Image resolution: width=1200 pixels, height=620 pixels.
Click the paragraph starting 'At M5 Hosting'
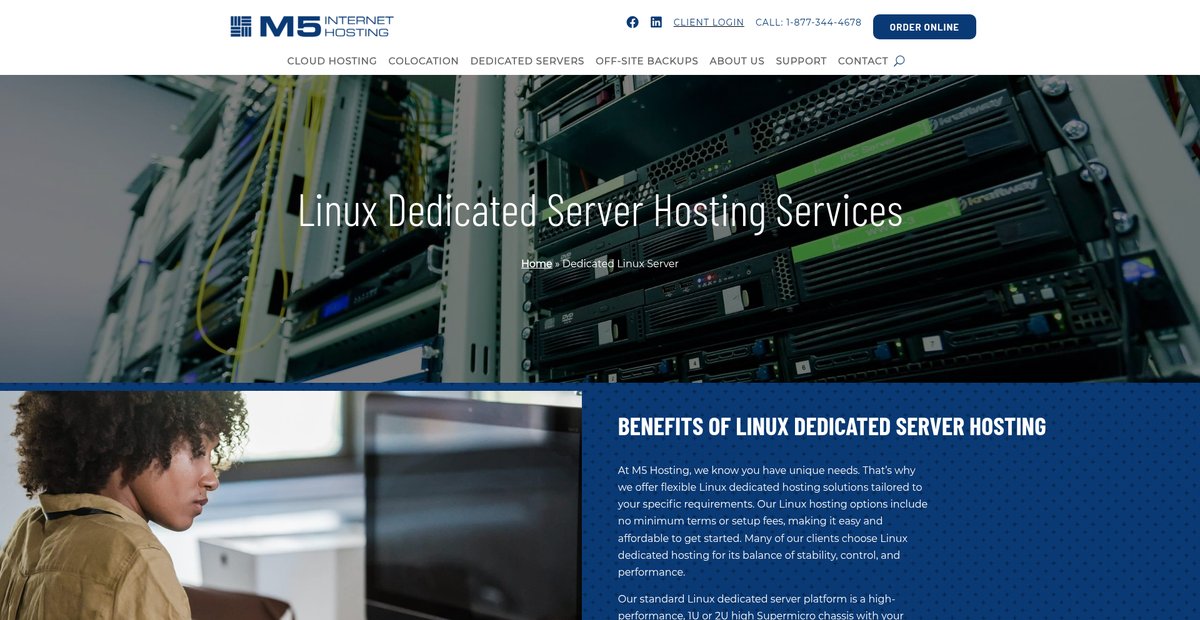tap(773, 521)
